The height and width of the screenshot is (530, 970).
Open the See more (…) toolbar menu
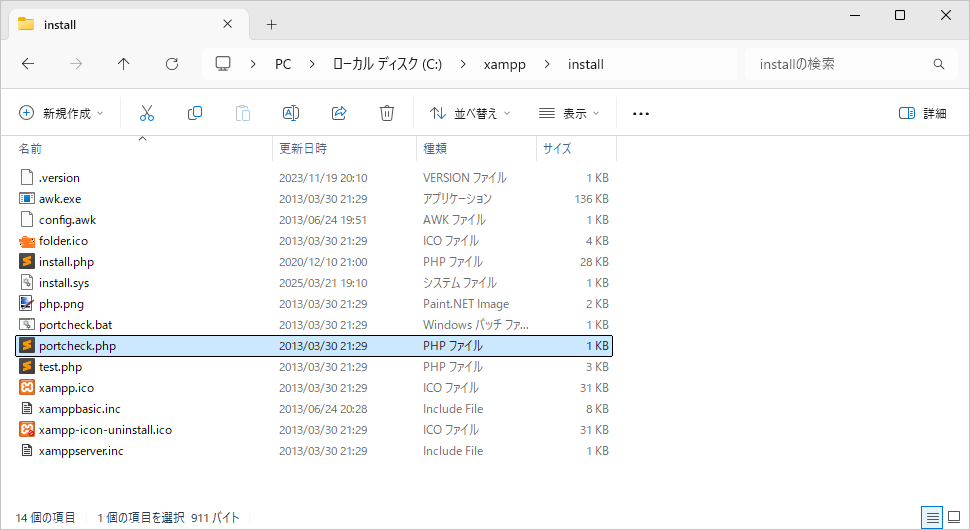[x=641, y=114]
